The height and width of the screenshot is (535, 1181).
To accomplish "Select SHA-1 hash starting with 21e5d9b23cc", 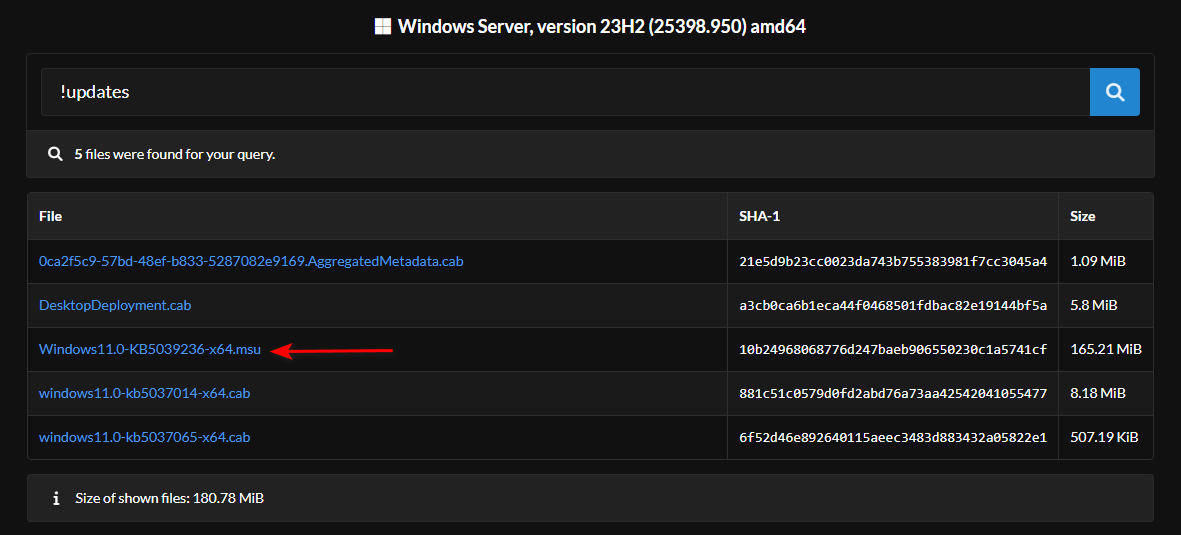I will pos(893,261).
